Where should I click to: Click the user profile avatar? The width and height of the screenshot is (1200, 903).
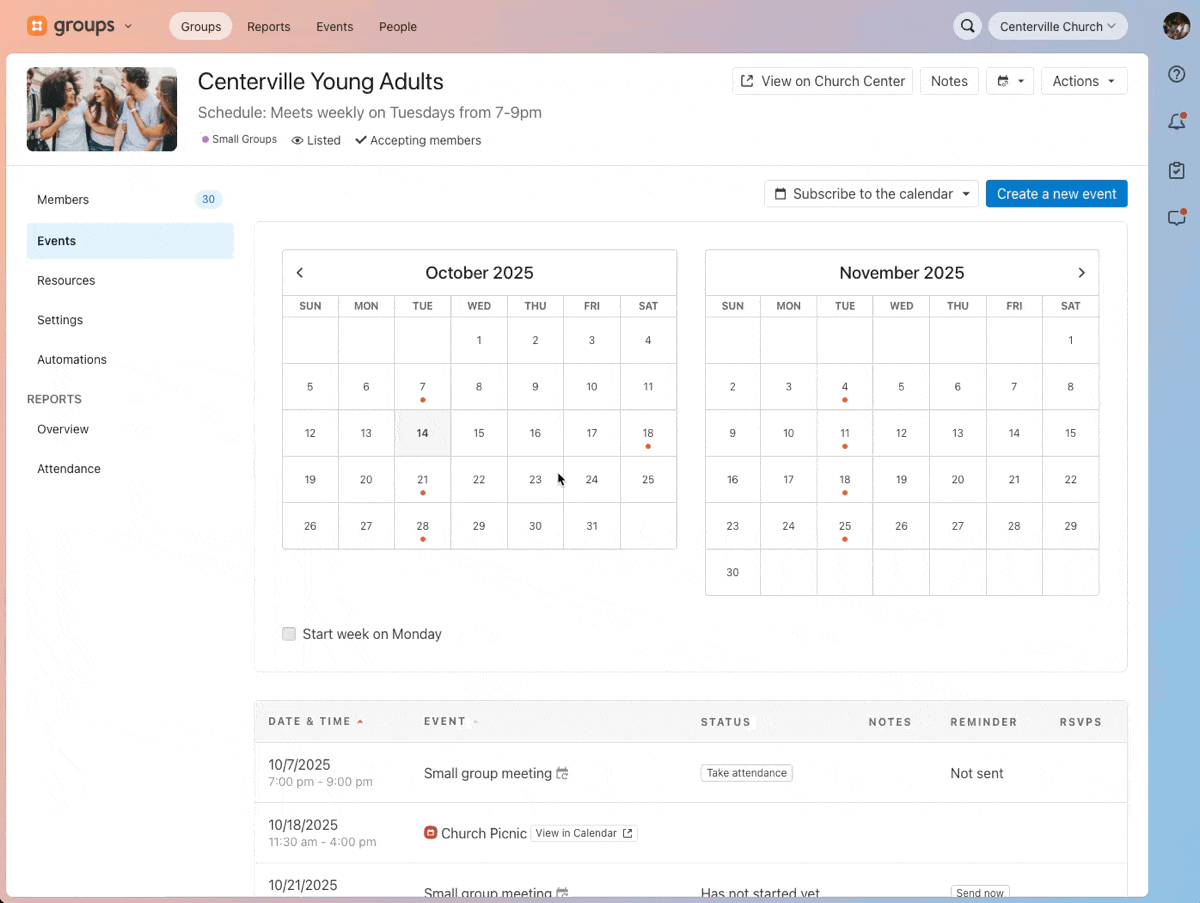point(1176,27)
